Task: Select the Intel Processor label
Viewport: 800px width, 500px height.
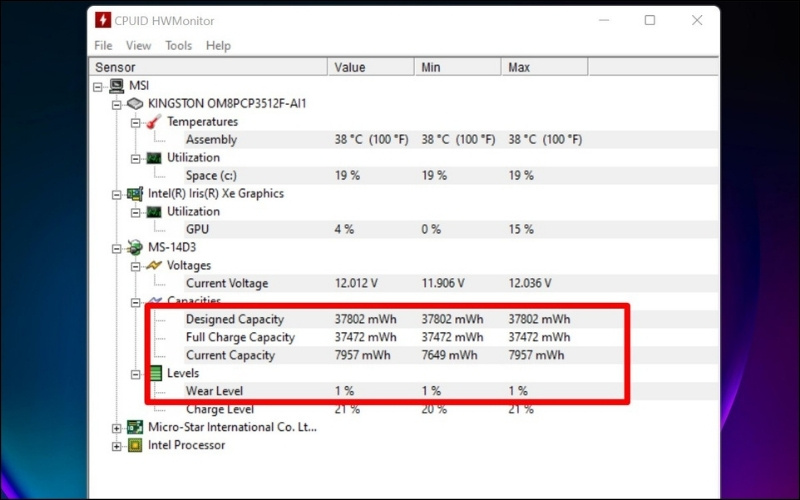Action: [x=186, y=445]
